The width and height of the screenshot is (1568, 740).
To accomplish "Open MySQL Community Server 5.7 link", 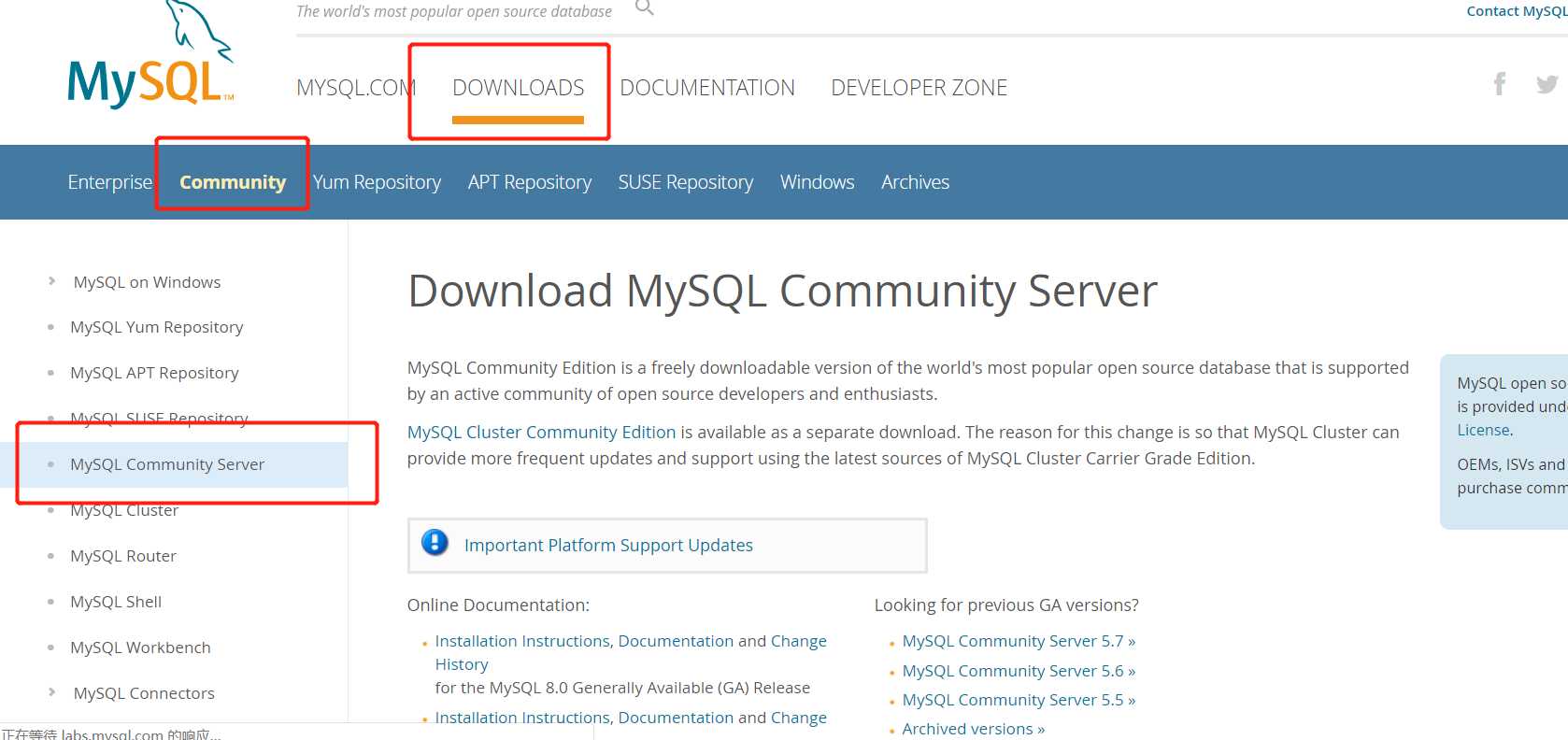I will click(1019, 641).
